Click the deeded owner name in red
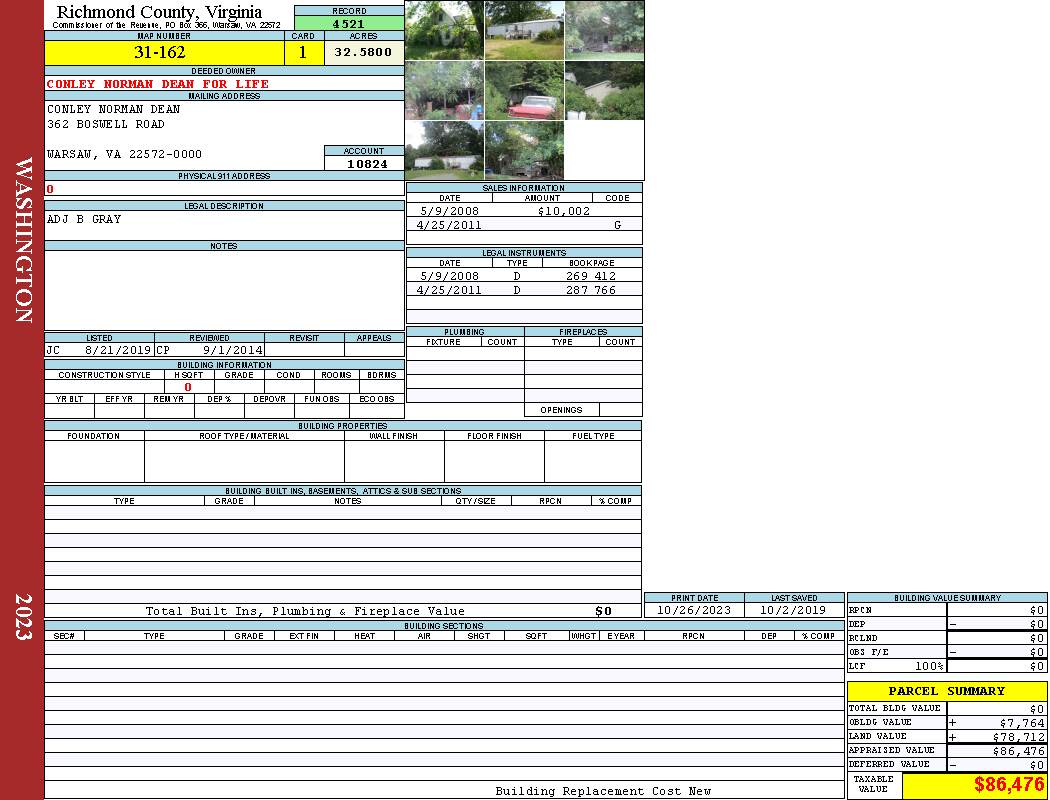Image resolution: width=1050 pixels, height=800 pixels. tap(158, 84)
